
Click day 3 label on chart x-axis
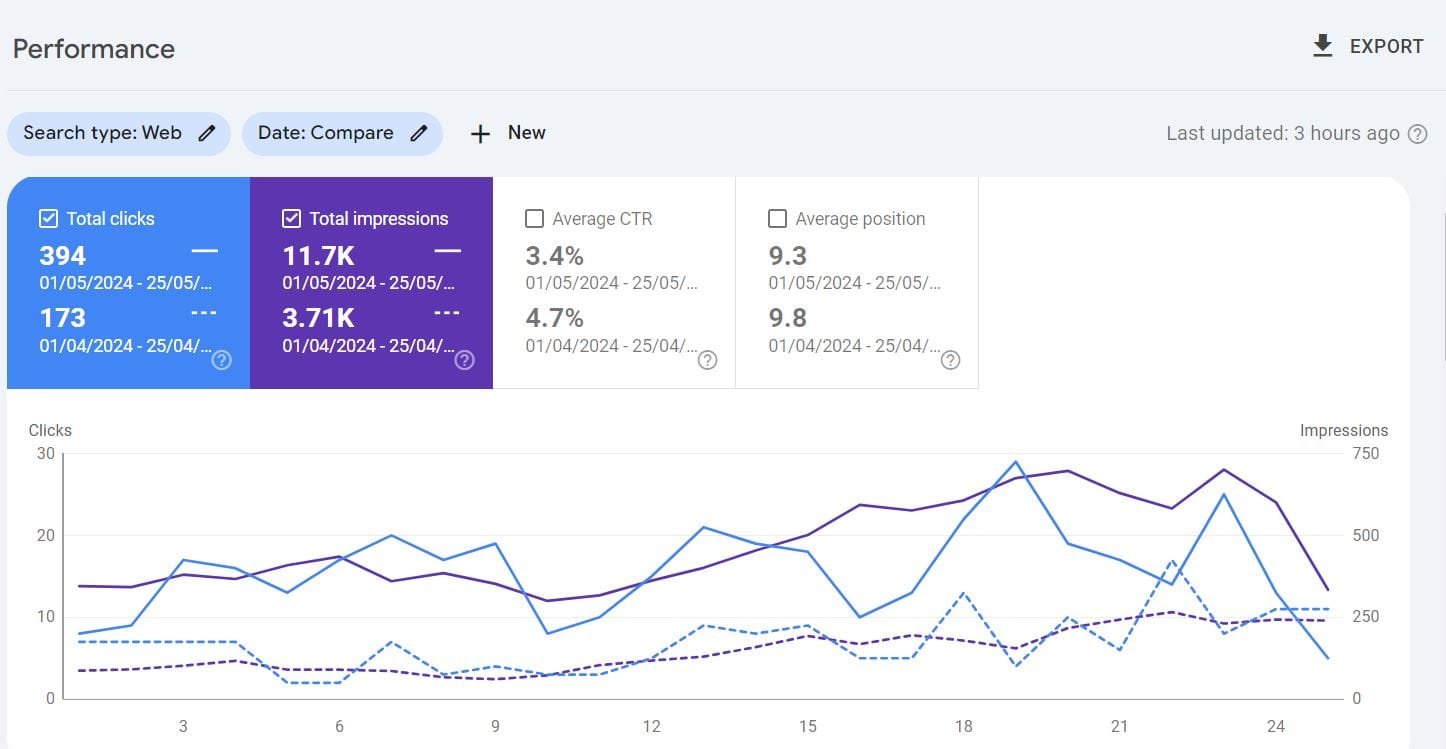pyautogui.click(x=183, y=726)
